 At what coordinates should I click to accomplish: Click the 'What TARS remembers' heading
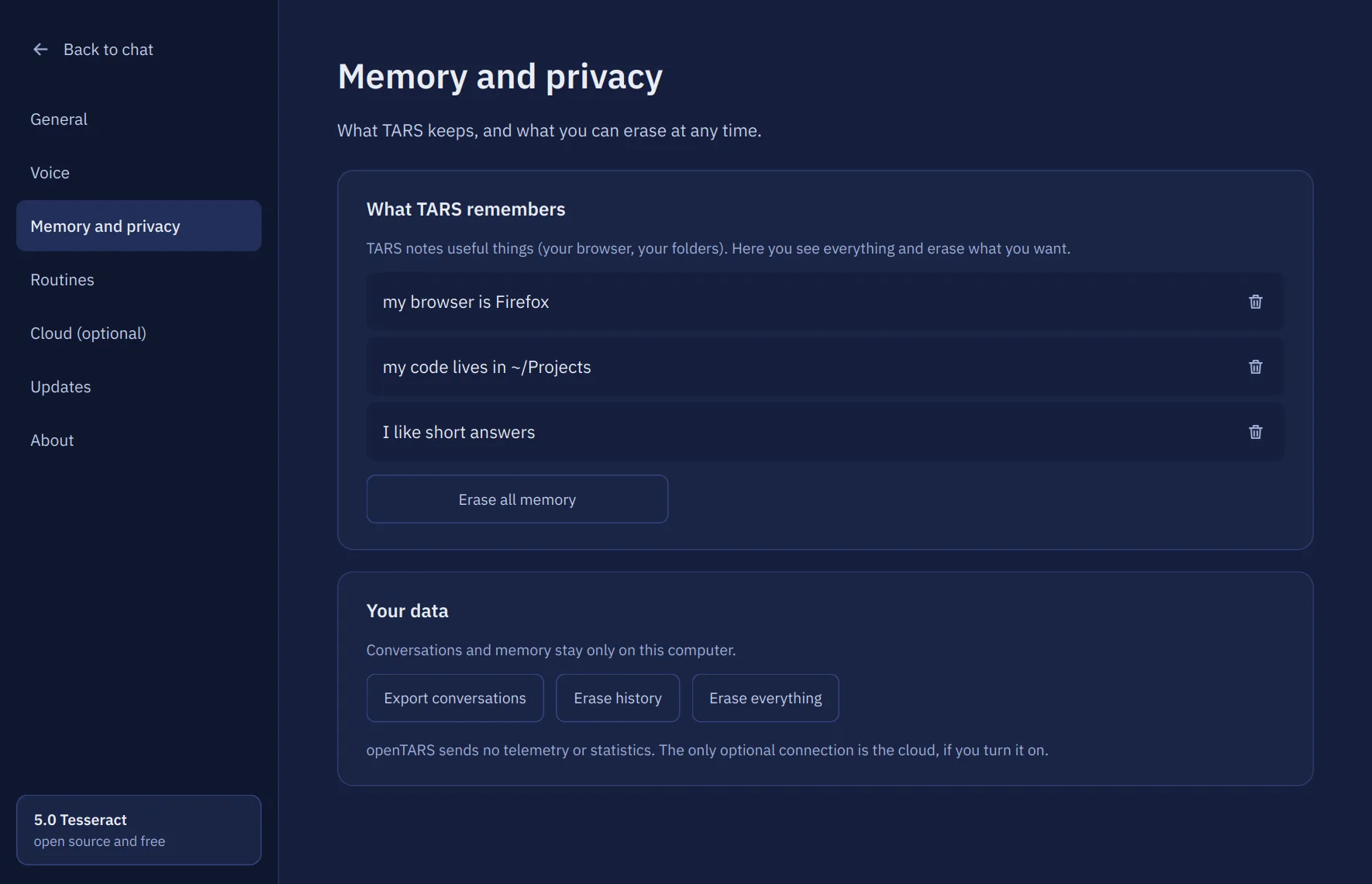[466, 209]
